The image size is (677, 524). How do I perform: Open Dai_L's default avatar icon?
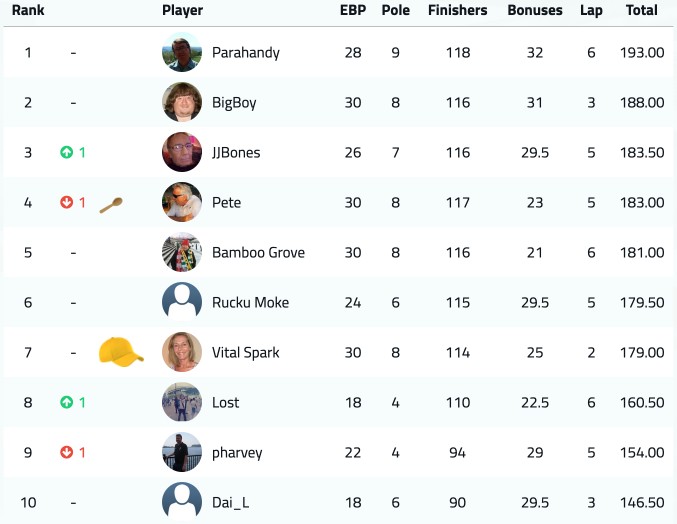[x=182, y=502]
